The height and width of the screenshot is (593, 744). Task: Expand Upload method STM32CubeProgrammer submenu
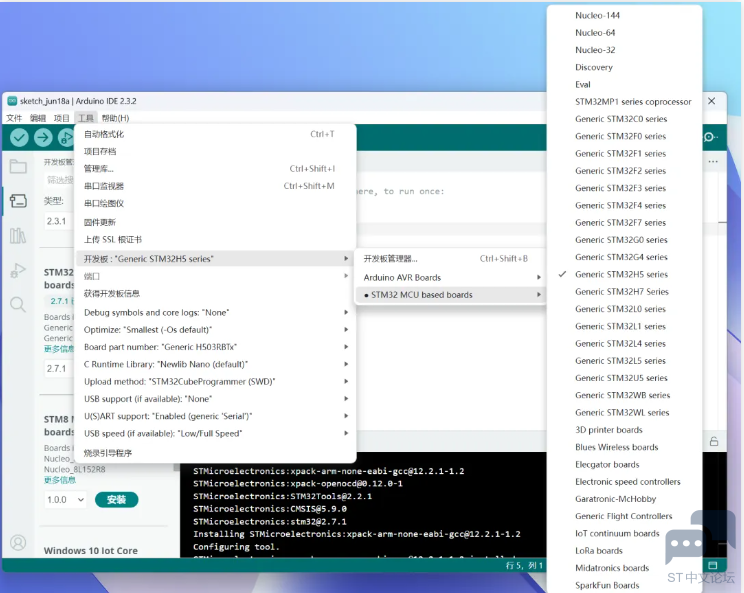(215, 381)
